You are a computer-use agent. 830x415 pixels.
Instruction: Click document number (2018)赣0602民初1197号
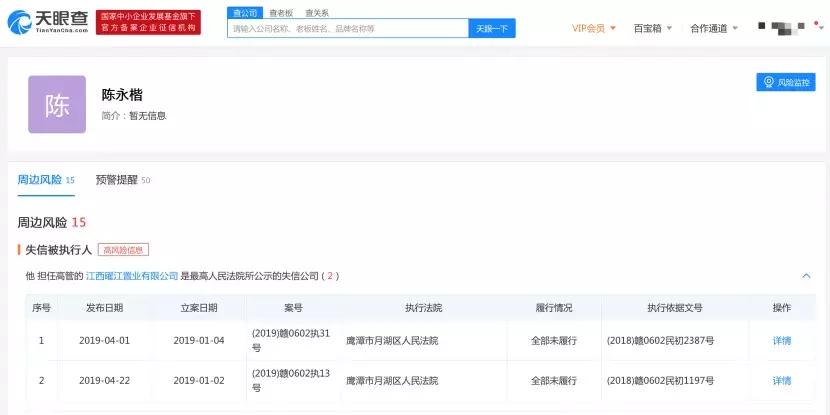tap(661, 381)
